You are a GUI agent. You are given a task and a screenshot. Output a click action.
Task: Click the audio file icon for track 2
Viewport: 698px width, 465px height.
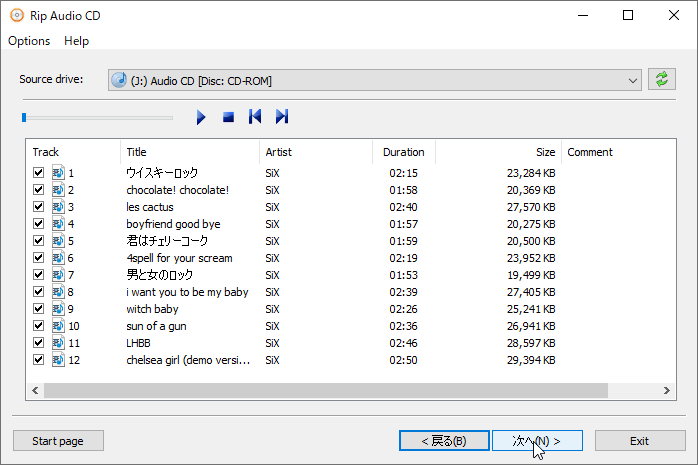(58, 190)
